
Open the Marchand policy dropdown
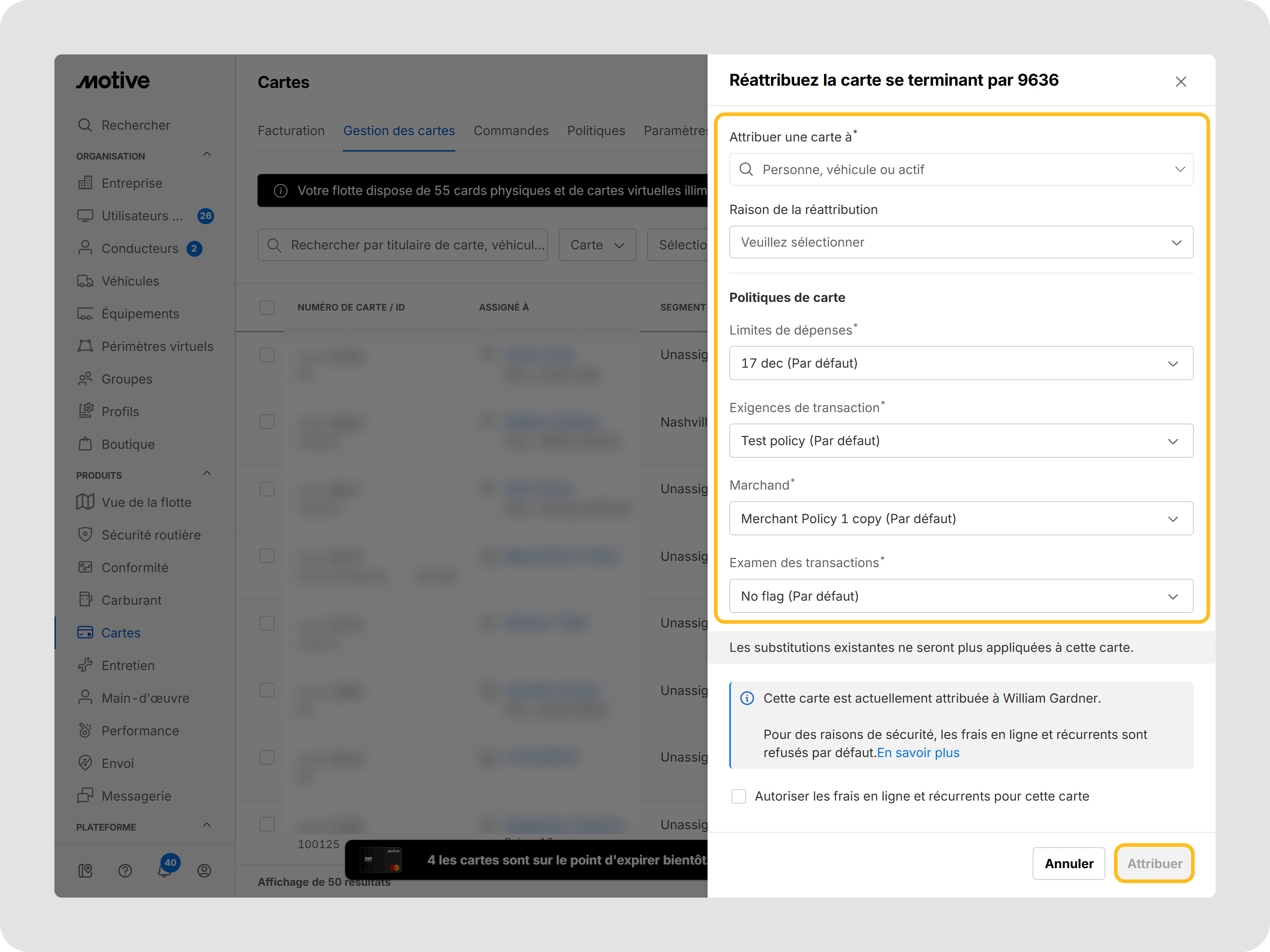click(961, 519)
